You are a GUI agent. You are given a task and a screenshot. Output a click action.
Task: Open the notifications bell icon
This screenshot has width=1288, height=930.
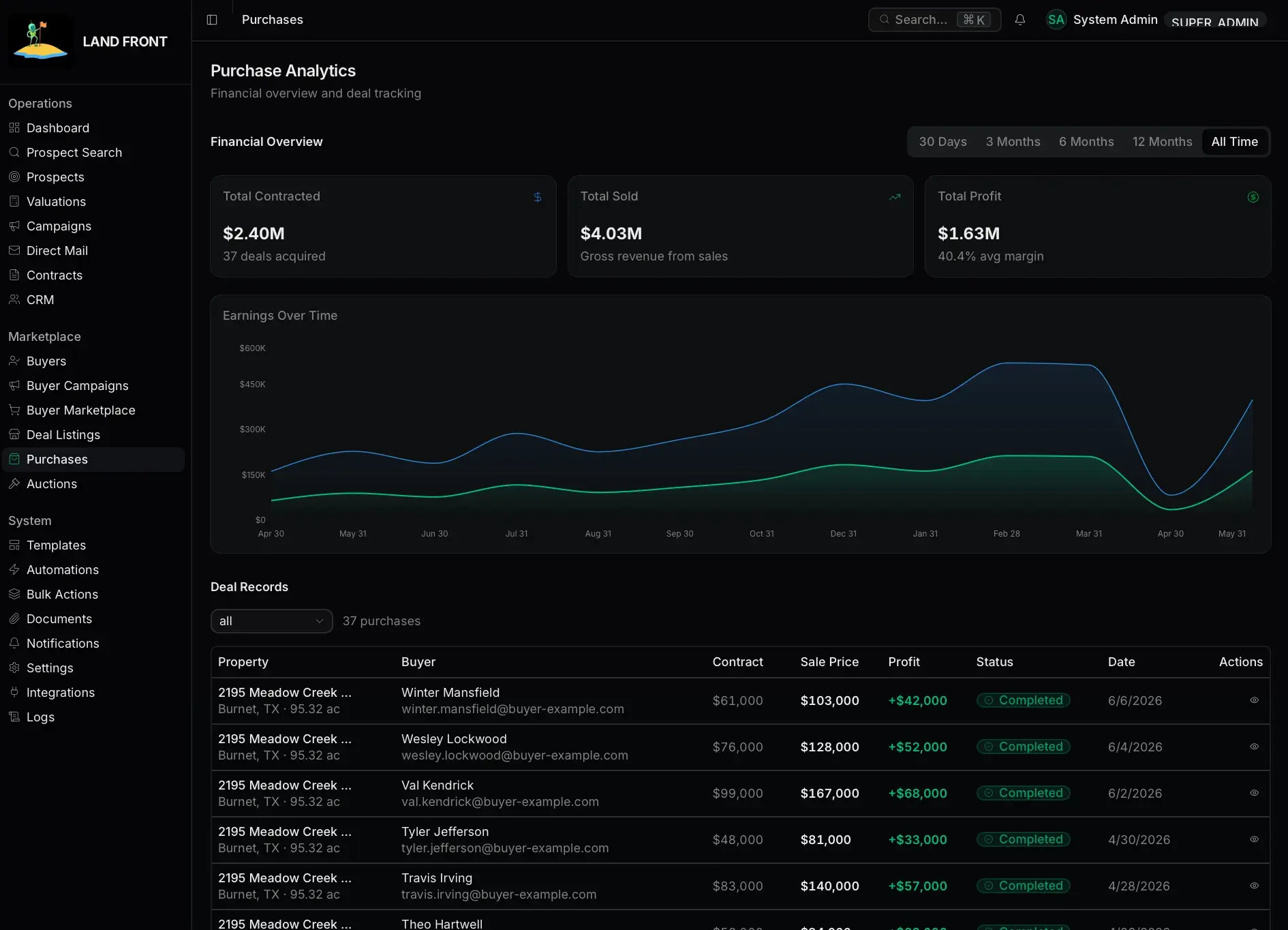(1020, 20)
